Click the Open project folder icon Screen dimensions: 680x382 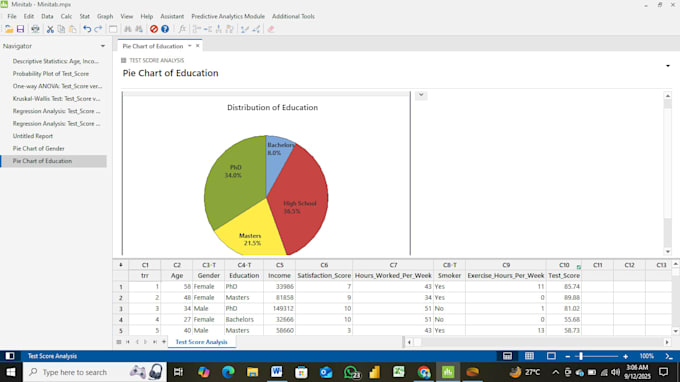pos(9,29)
